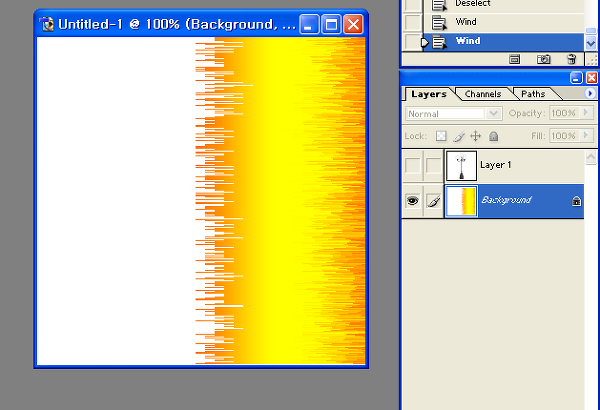Select the highlighted Wind history state
The image size is (600, 410).
pyautogui.click(x=504, y=41)
